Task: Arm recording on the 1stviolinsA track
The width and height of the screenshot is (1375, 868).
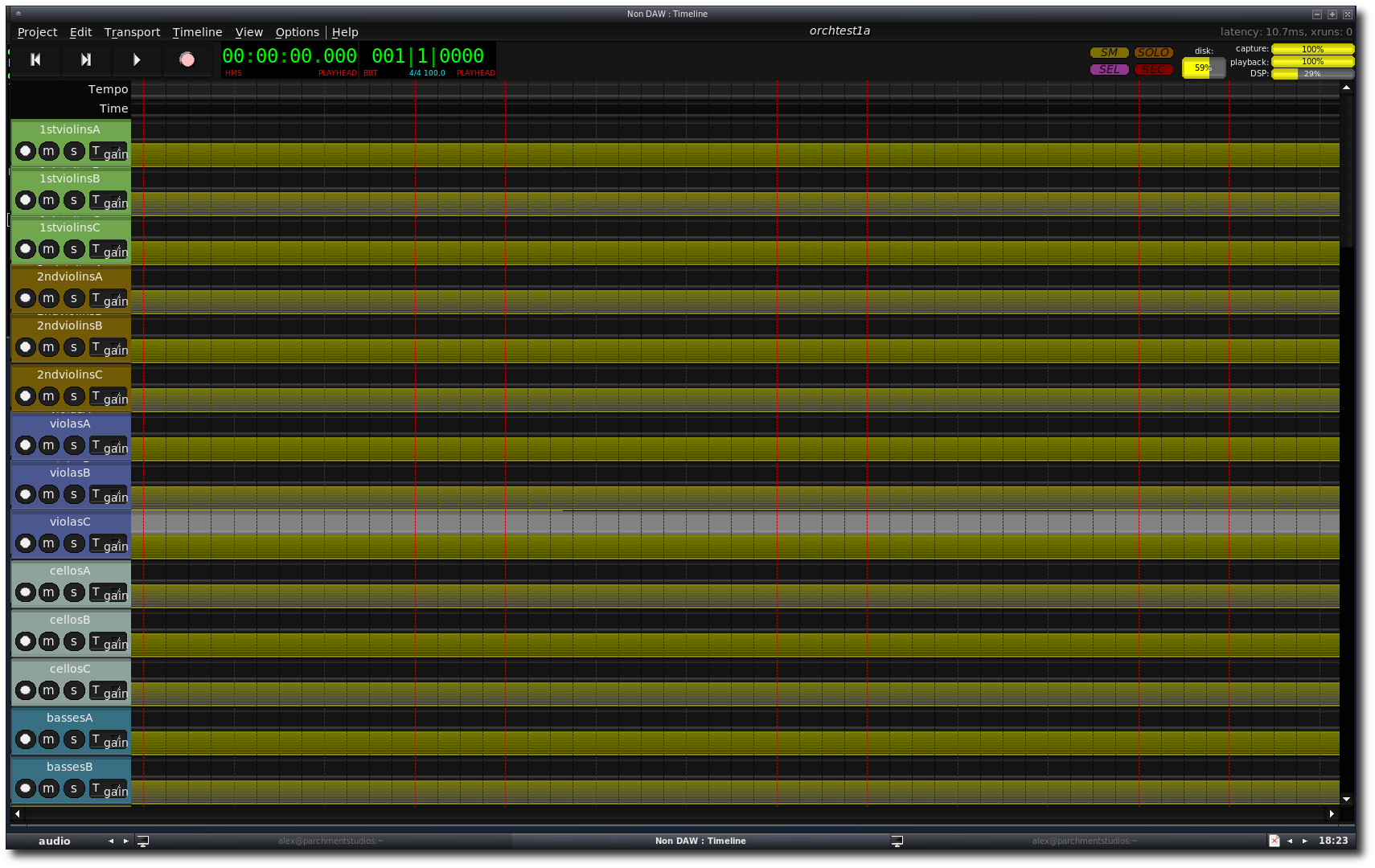Action: [26, 151]
